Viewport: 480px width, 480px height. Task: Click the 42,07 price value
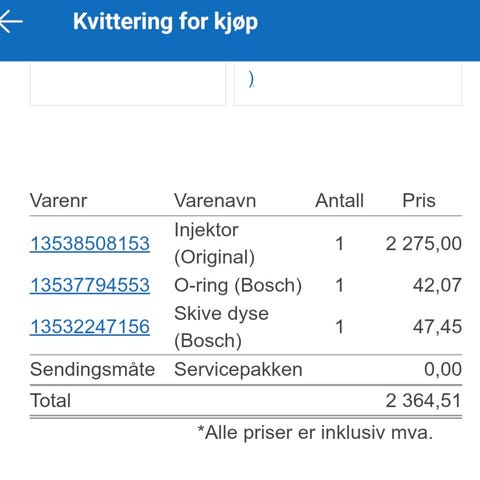pyautogui.click(x=437, y=285)
